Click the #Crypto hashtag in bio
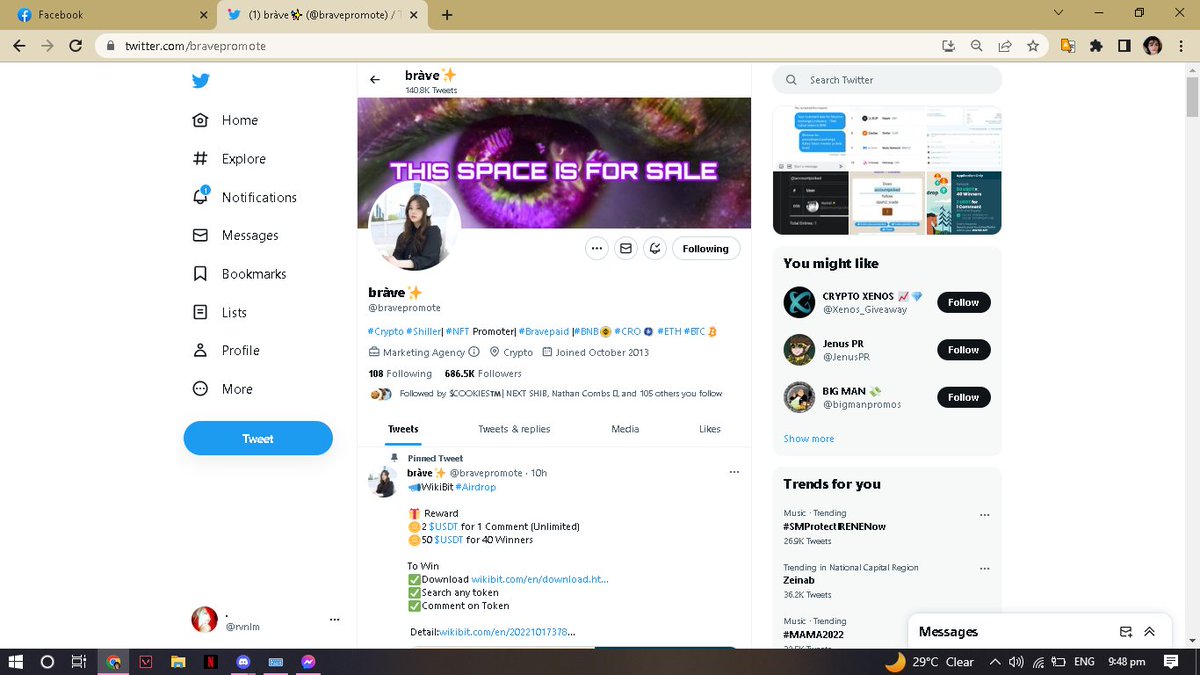 click(386, 331)
